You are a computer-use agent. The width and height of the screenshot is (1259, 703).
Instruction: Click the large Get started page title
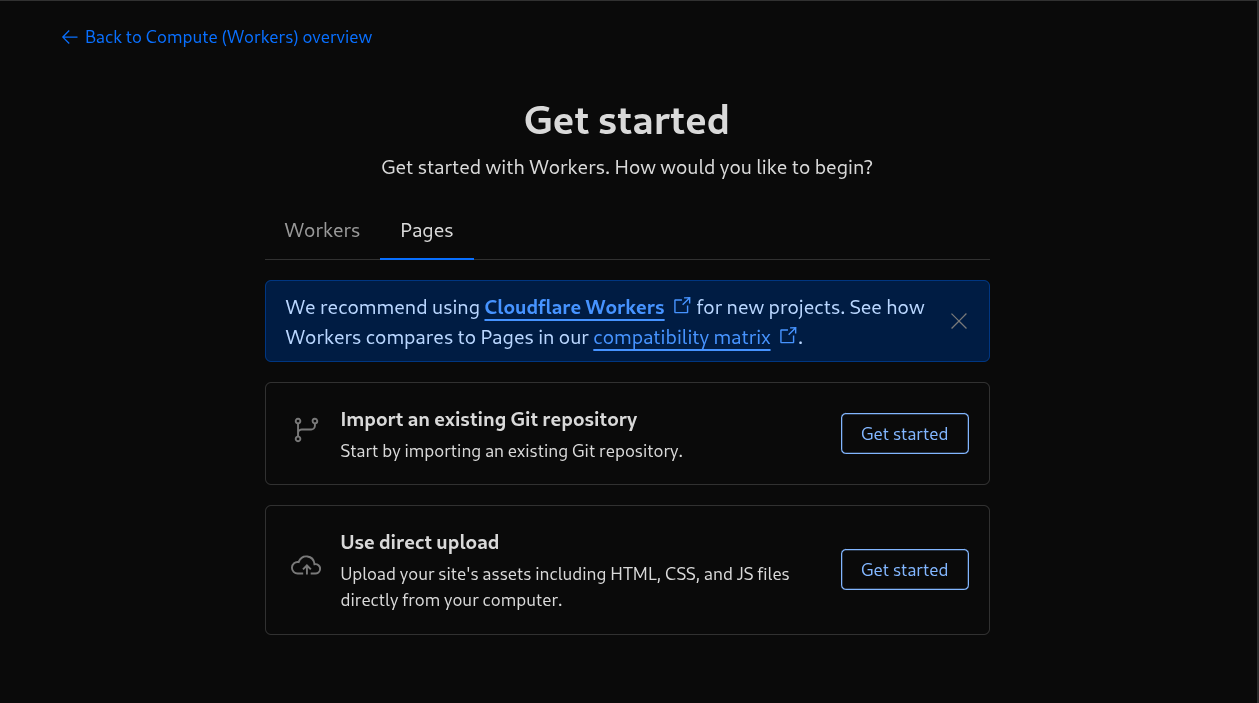click(627, 120)
